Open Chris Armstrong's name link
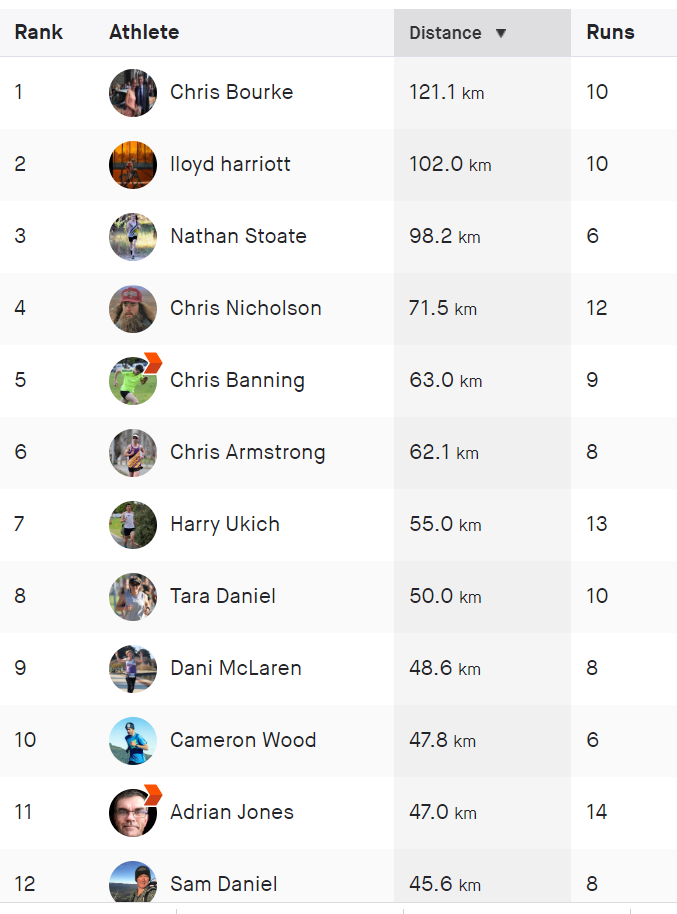The height and width of the screenshot is (914, 677). tap(247, 452)
